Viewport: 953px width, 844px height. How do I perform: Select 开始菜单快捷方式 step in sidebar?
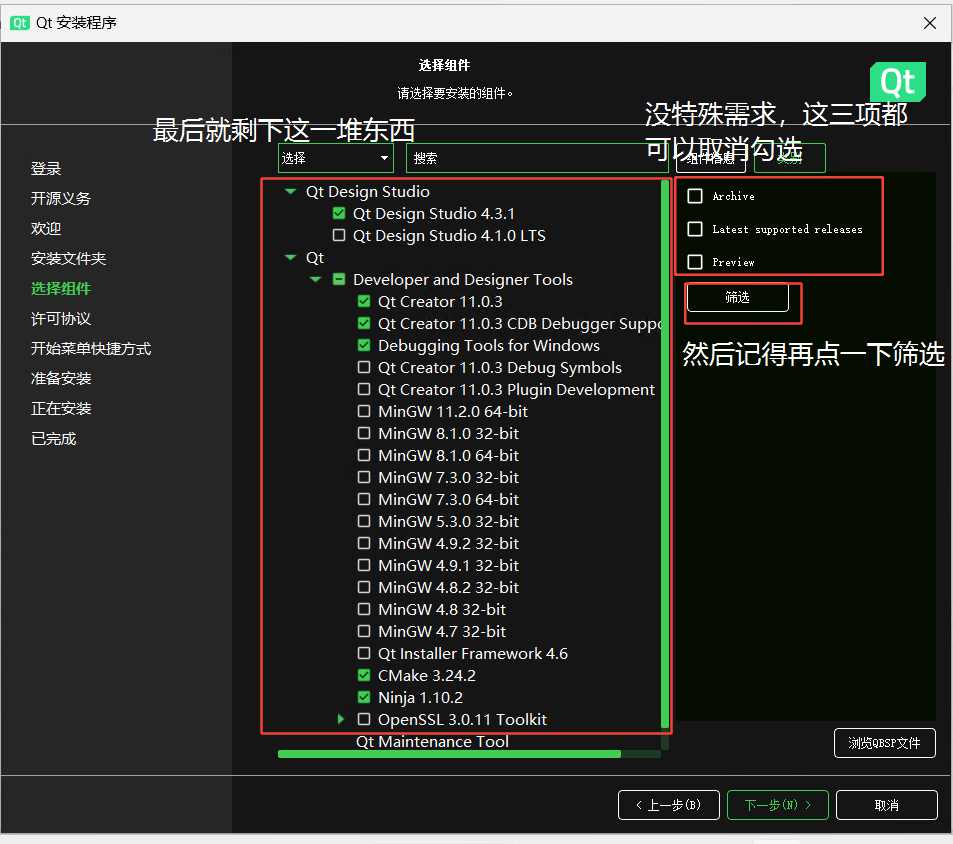91,349
